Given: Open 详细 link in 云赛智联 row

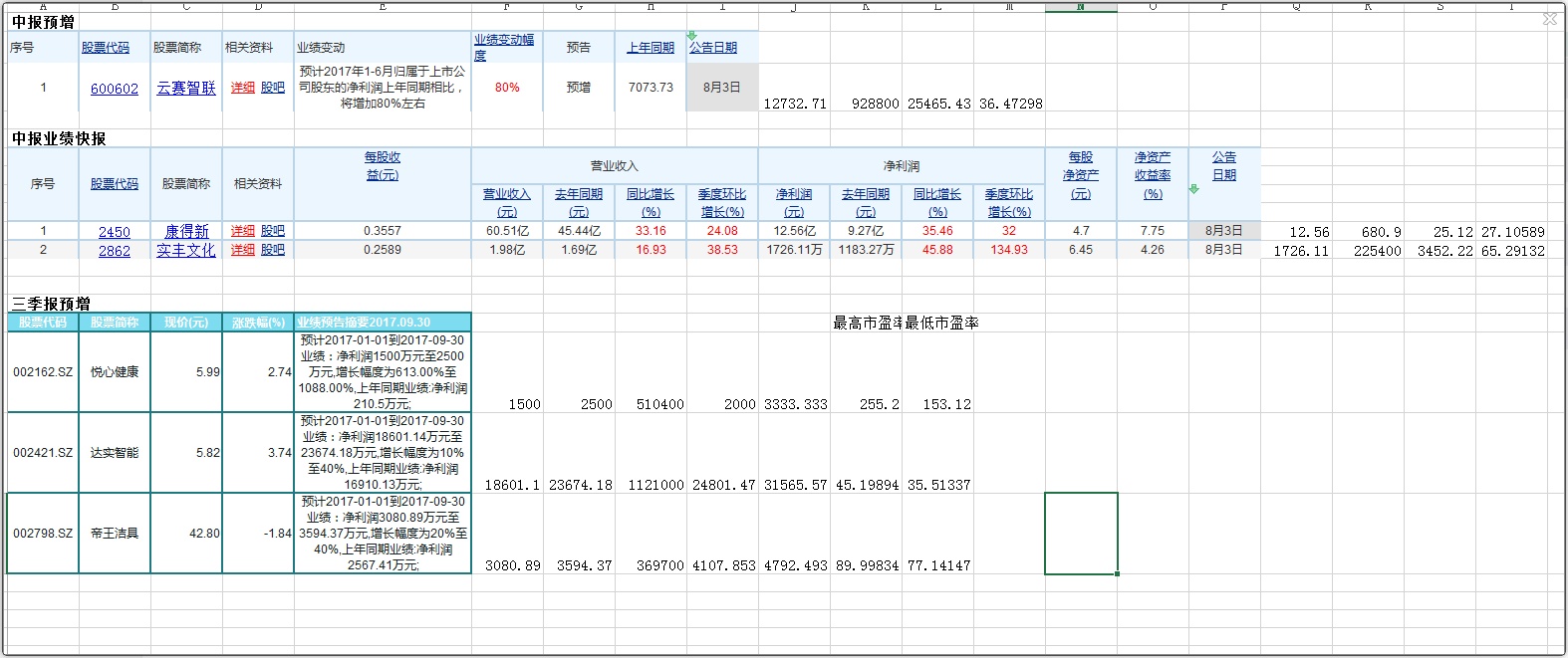Looking at the screenshot, I should coord(243,88).
